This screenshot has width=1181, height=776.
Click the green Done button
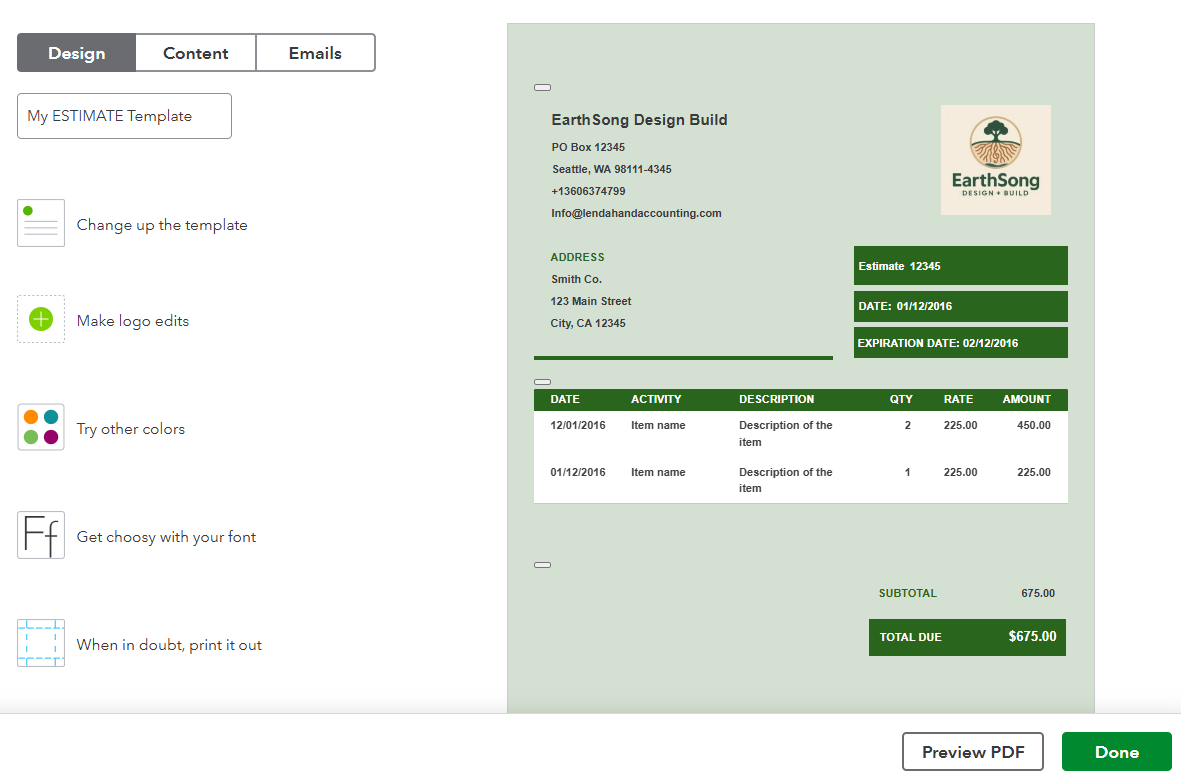click(1116, 752)
